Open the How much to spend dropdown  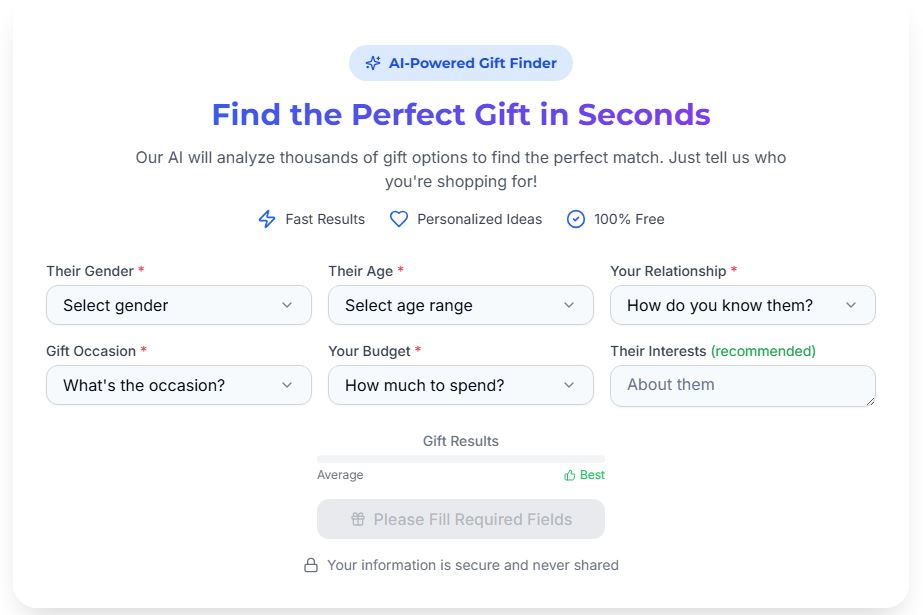[460, 385]
